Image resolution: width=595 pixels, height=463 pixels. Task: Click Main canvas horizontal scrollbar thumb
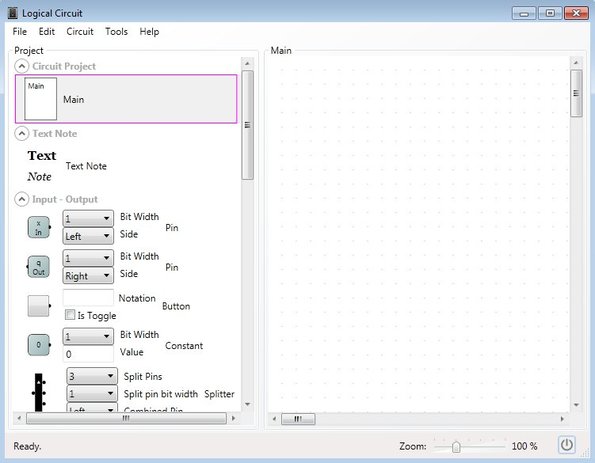(298, 419)
